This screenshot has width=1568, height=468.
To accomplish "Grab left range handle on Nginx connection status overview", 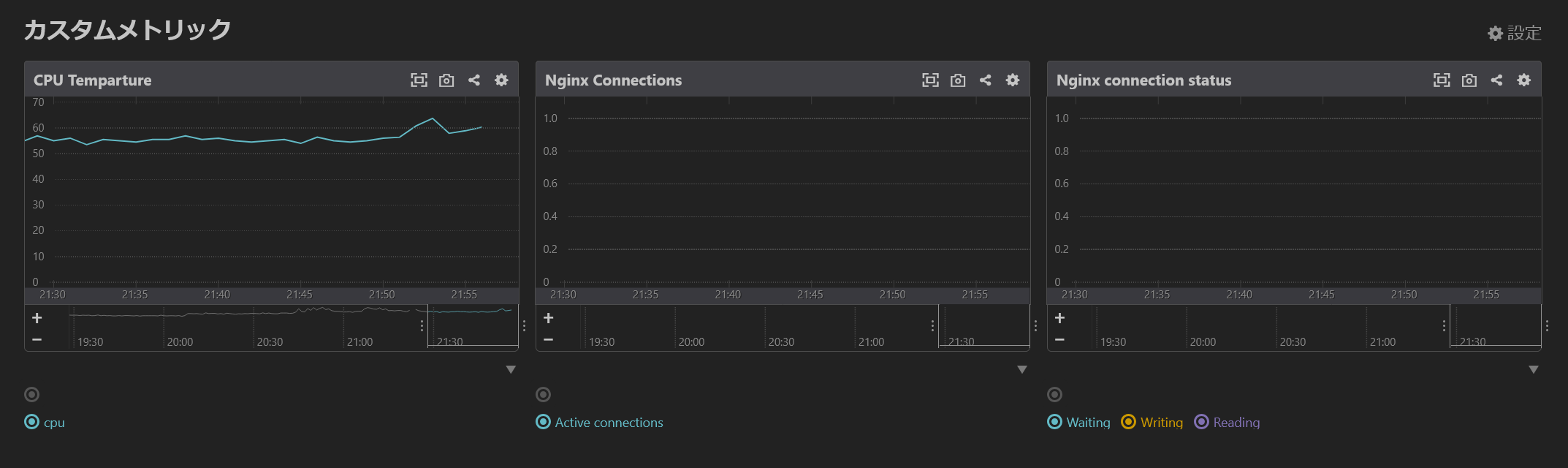I will pyautogui.click(x=1445, y=326).
